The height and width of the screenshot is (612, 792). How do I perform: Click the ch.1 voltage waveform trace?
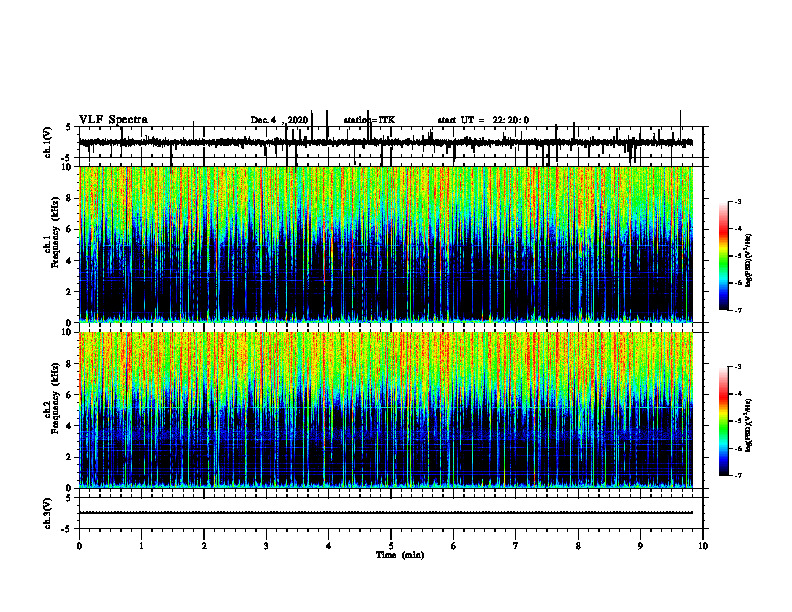coord(386,143)
